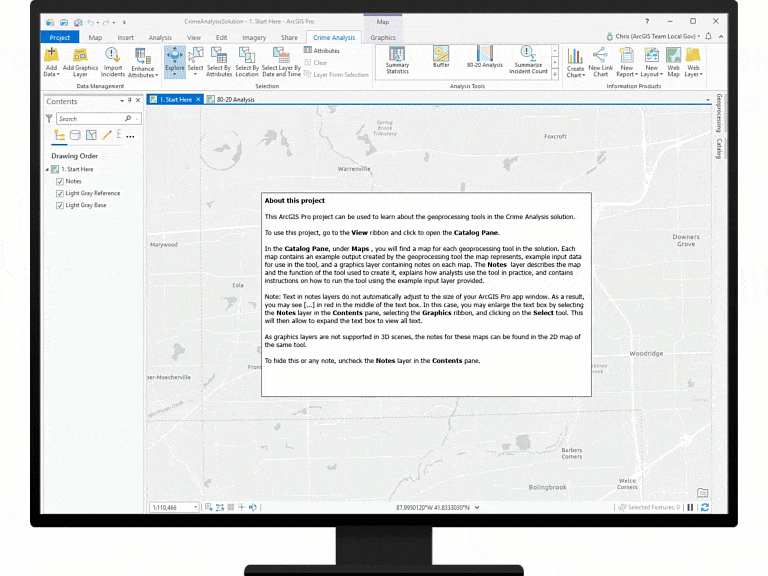
Task: Open Import Incidents tool
Action: click(113, 62)
